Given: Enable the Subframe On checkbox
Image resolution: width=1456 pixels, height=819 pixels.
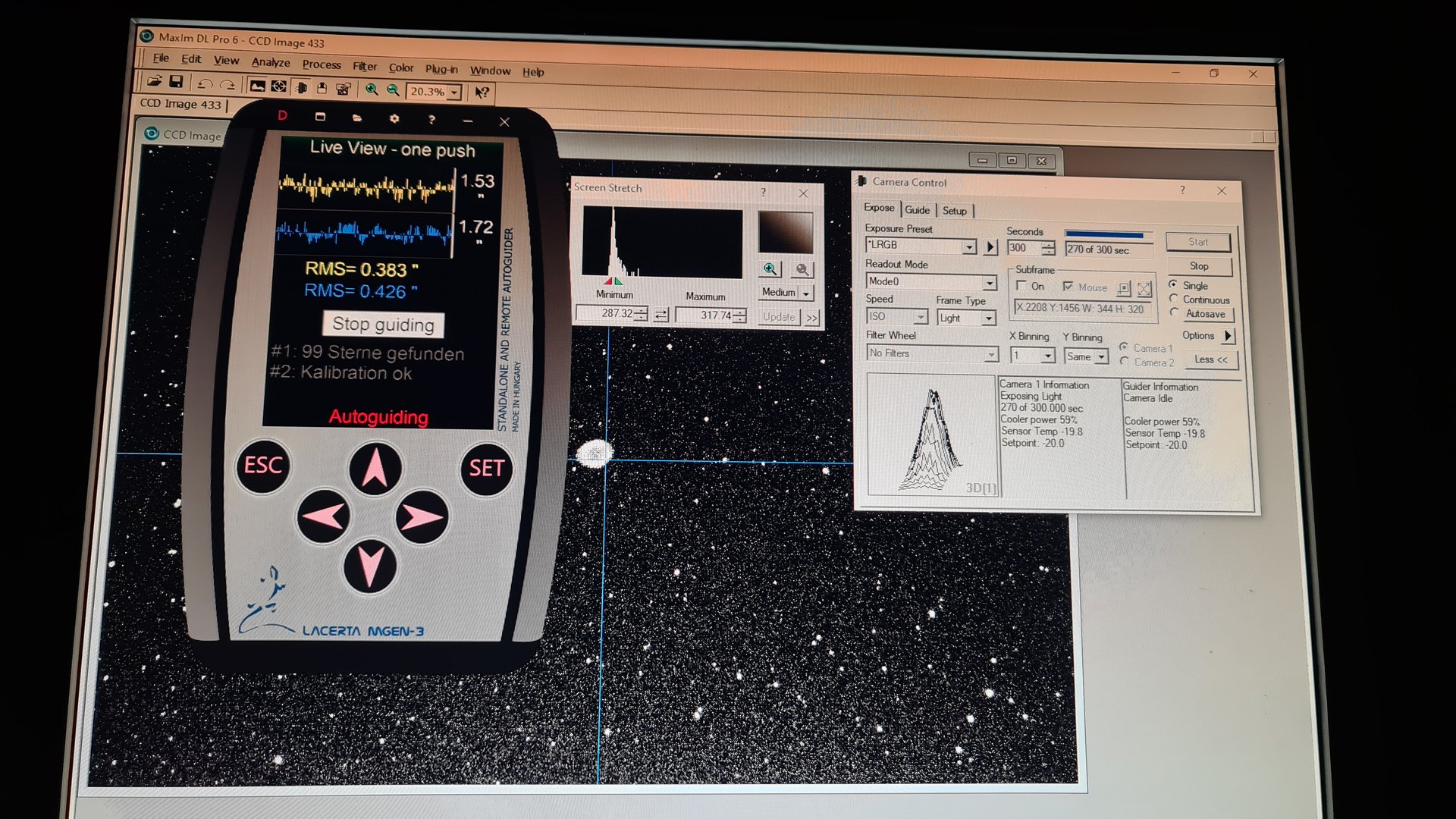Looking at the screenshot, I should 1021,286.
